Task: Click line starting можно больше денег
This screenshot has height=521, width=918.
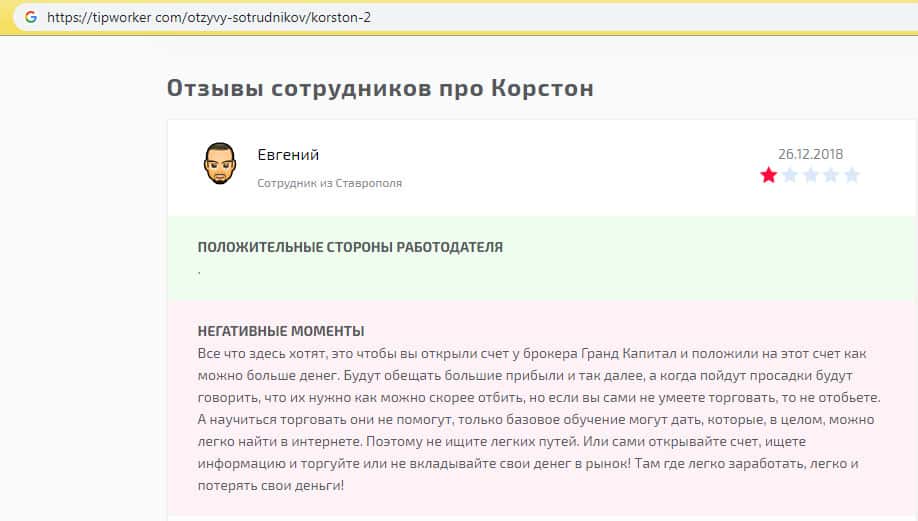Action: (x=525, y=375)
